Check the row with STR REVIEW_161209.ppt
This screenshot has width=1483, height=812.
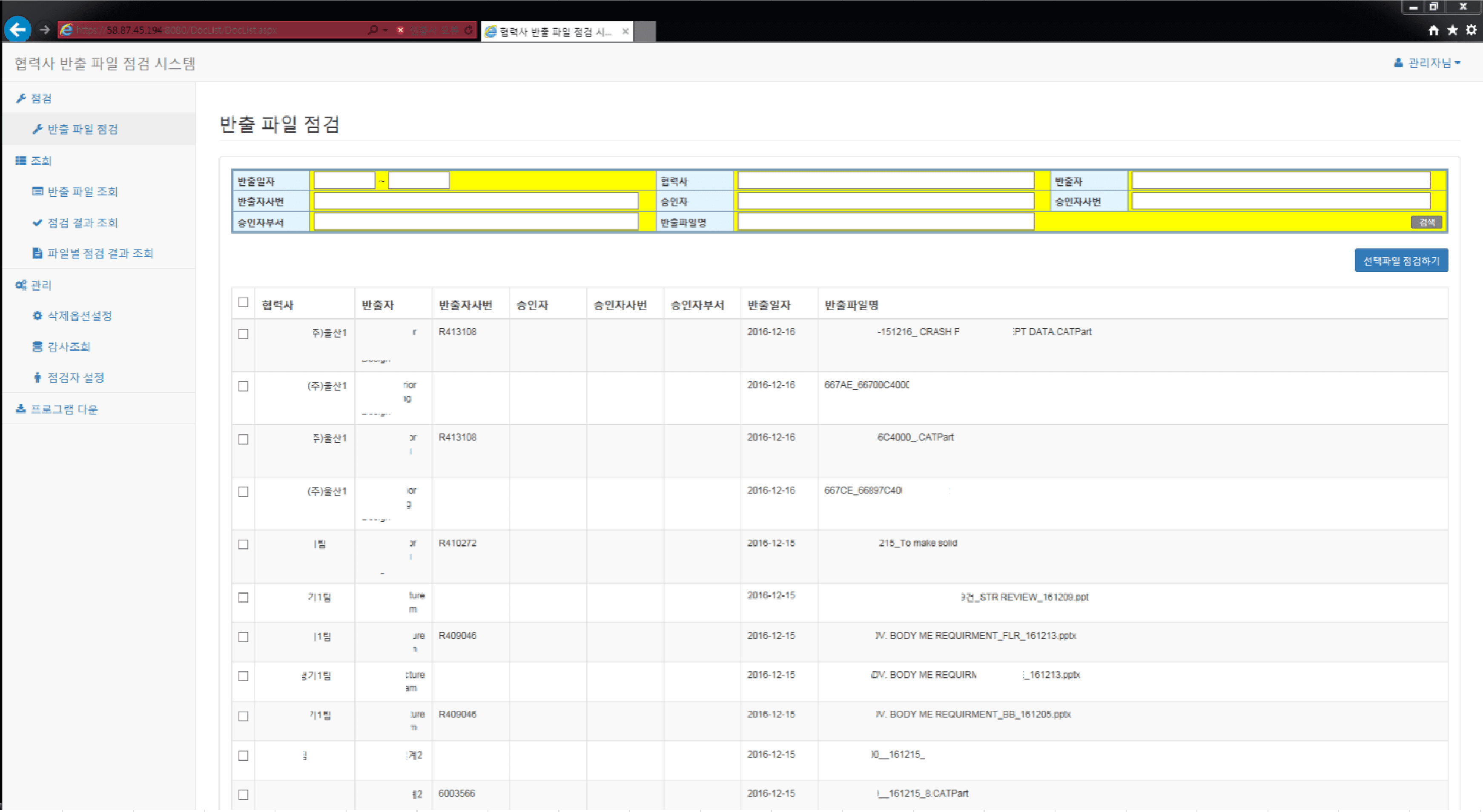click(244, 598)
